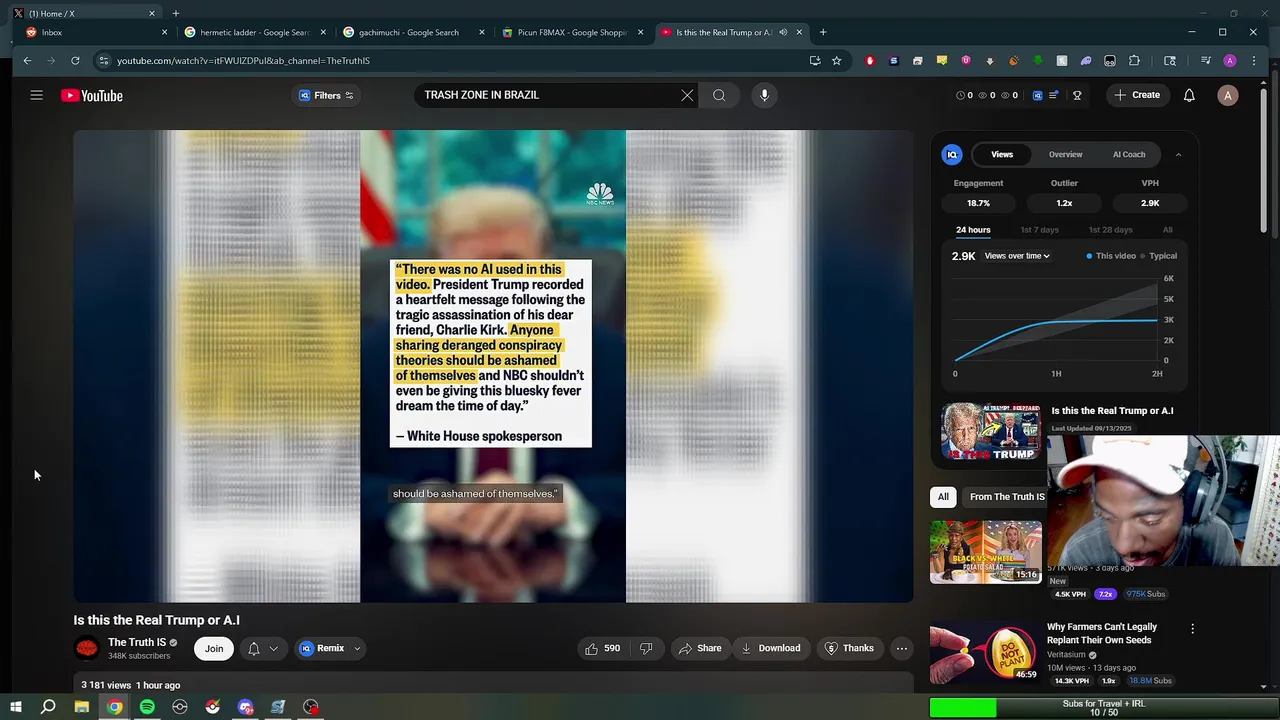
Task: Open YouTube notifications bell
Action: pyautogui.click(x=1189, y=95)
